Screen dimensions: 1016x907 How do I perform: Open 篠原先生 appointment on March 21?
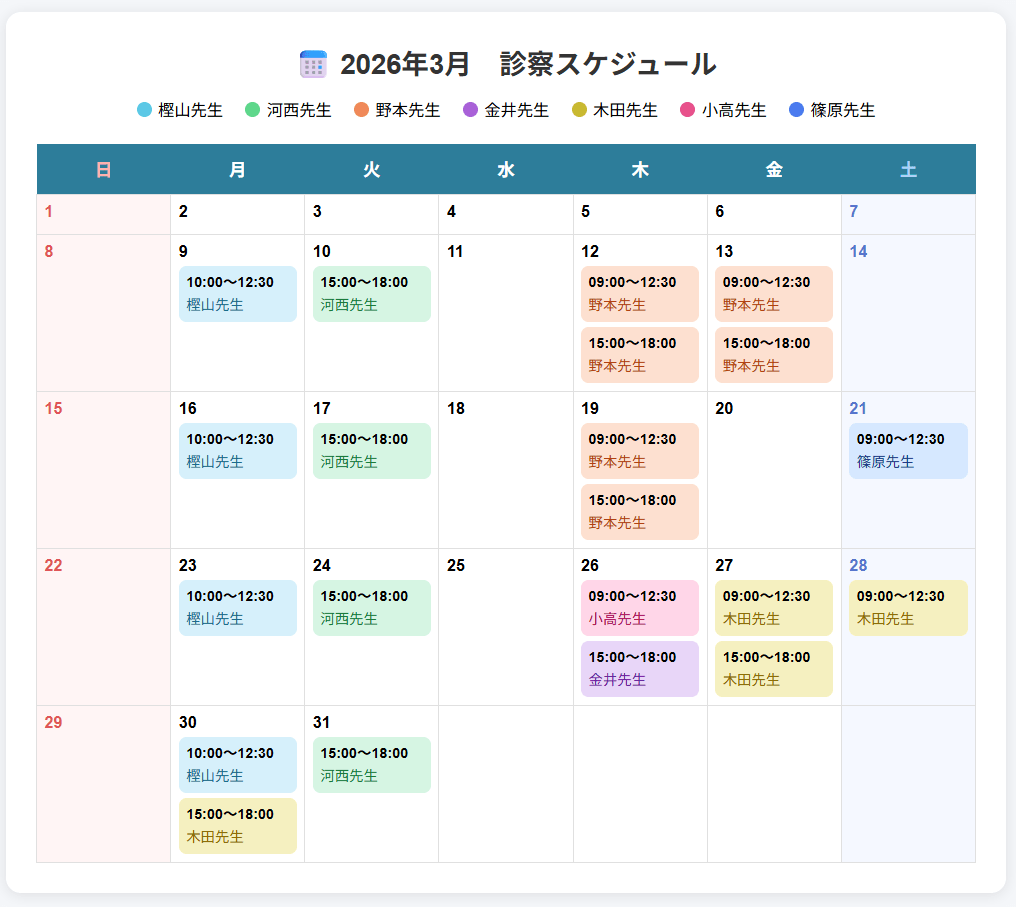click(x=908, y=451)
